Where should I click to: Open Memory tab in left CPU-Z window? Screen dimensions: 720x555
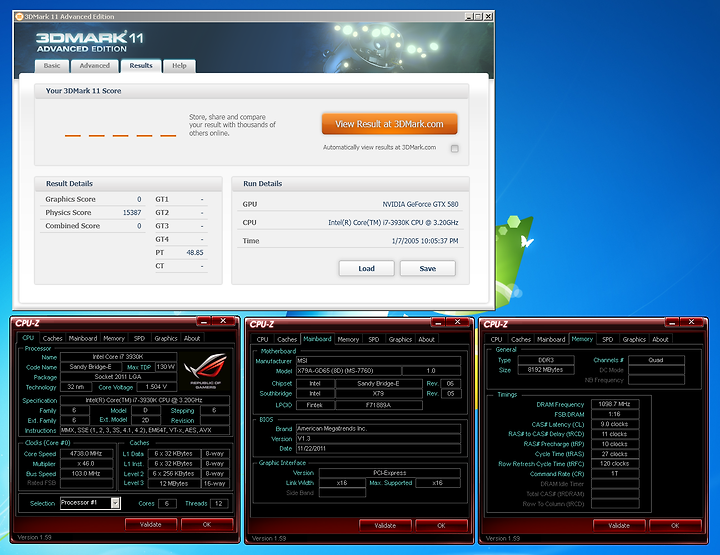pos(114,338)
